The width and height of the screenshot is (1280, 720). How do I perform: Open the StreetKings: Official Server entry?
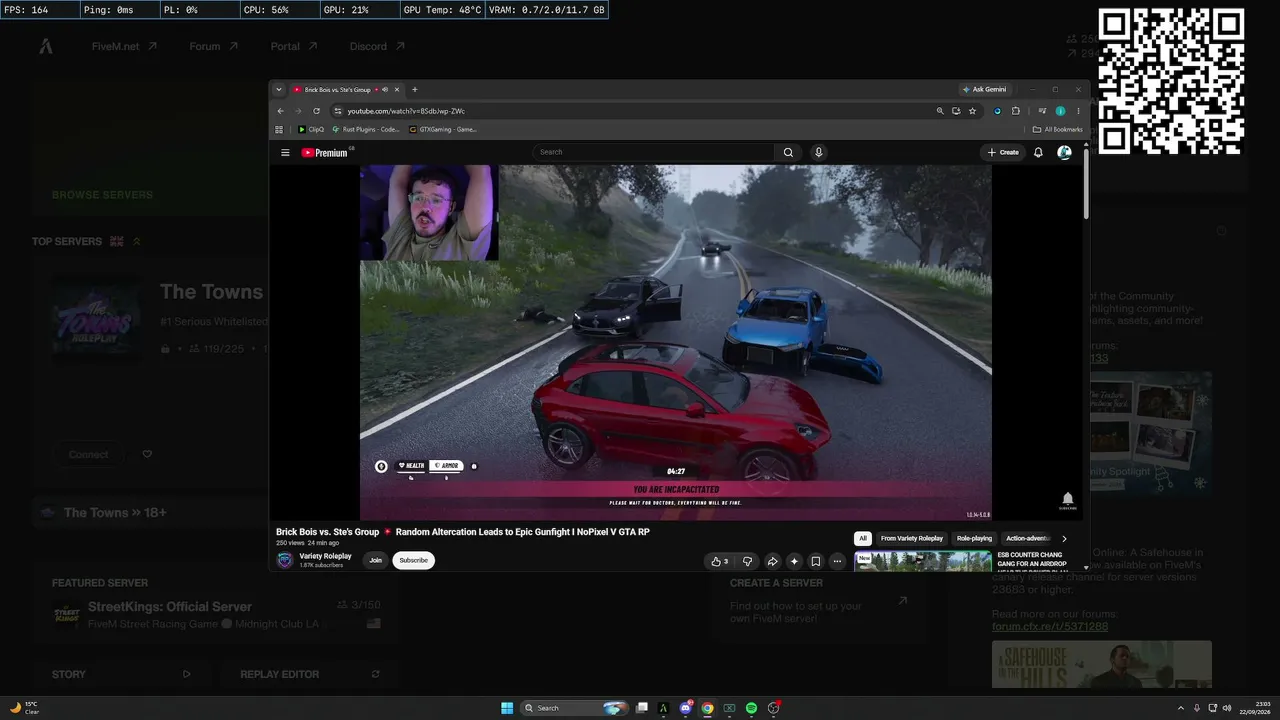217,614
